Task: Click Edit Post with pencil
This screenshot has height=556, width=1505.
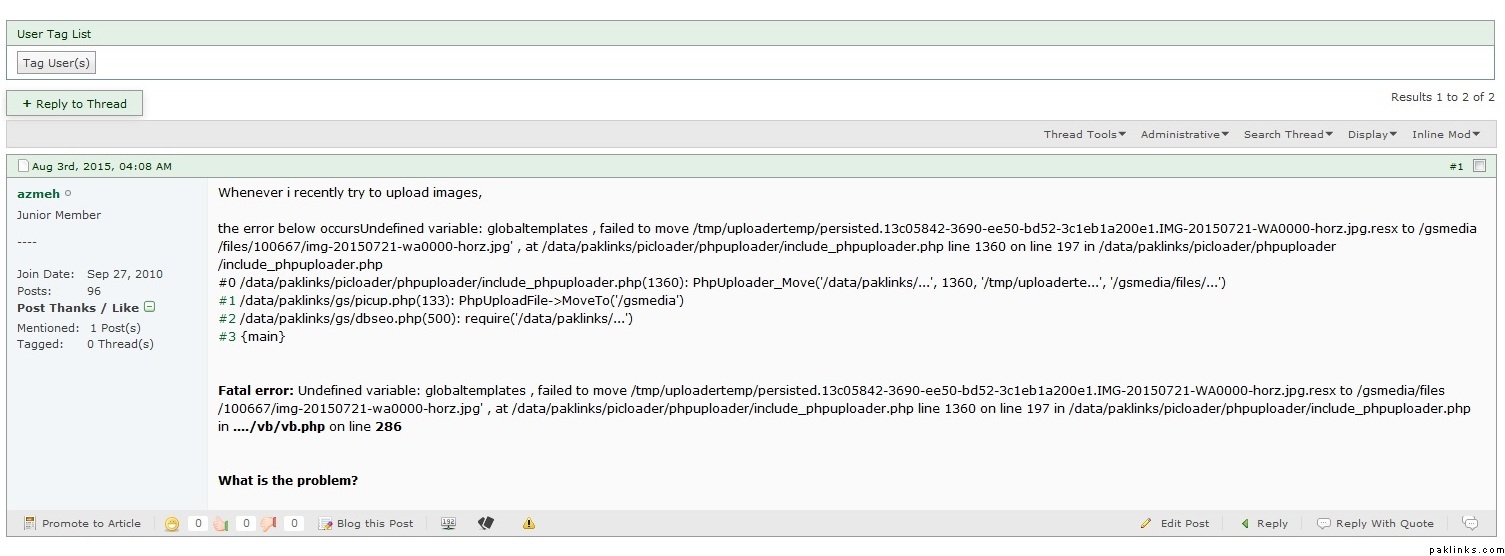Action: [x=1175, y=523]
